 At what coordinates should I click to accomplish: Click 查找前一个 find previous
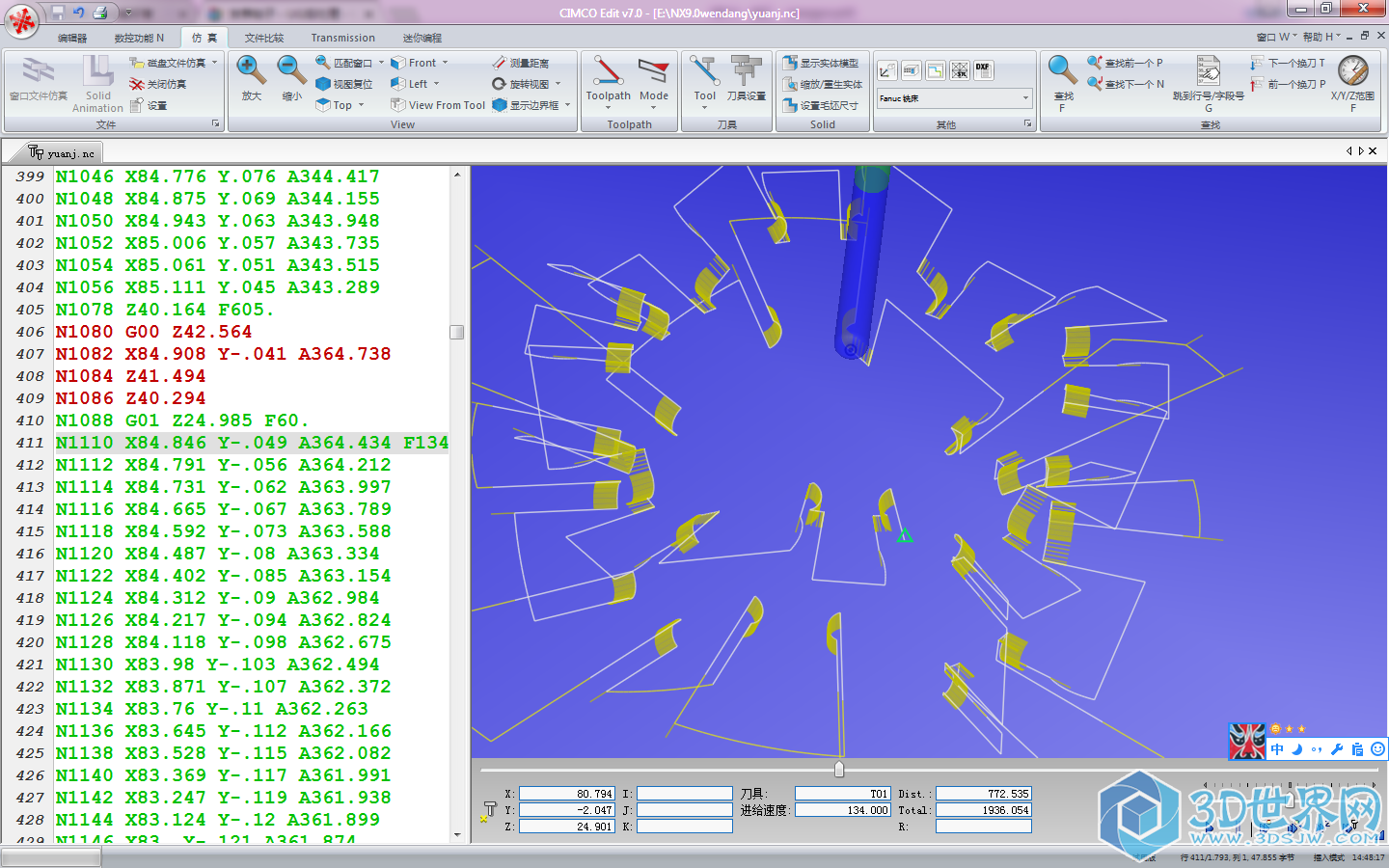tap(1125, 63)
